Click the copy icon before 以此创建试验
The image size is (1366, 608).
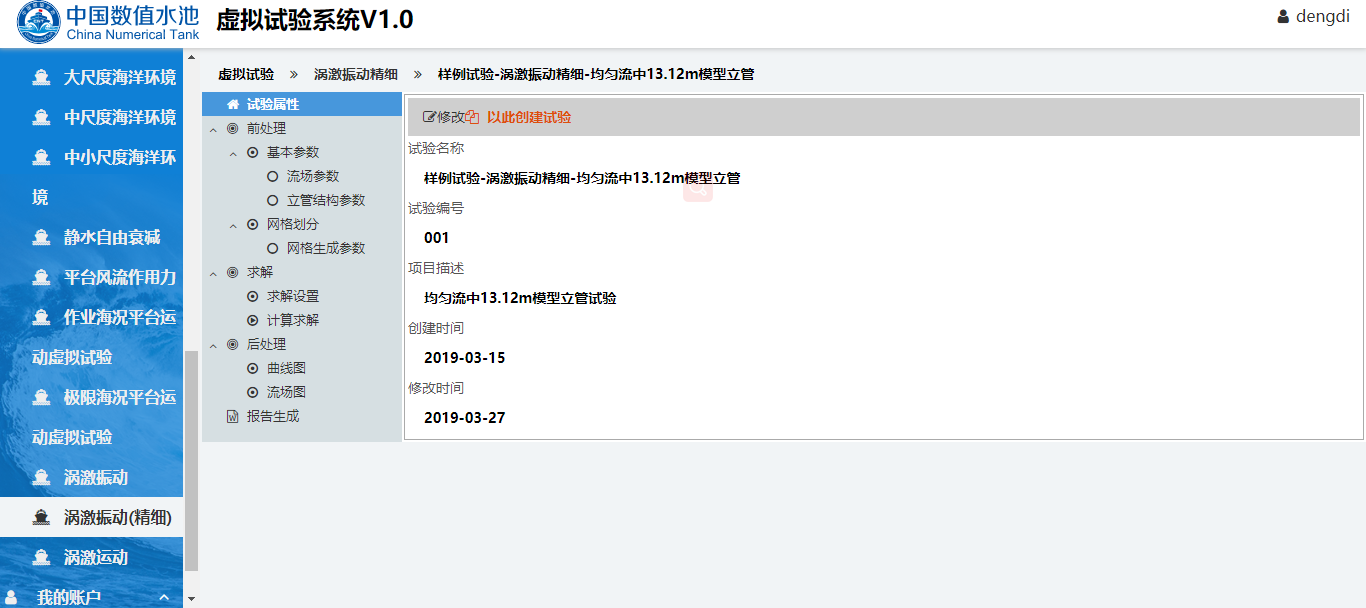tap(473, 117)
